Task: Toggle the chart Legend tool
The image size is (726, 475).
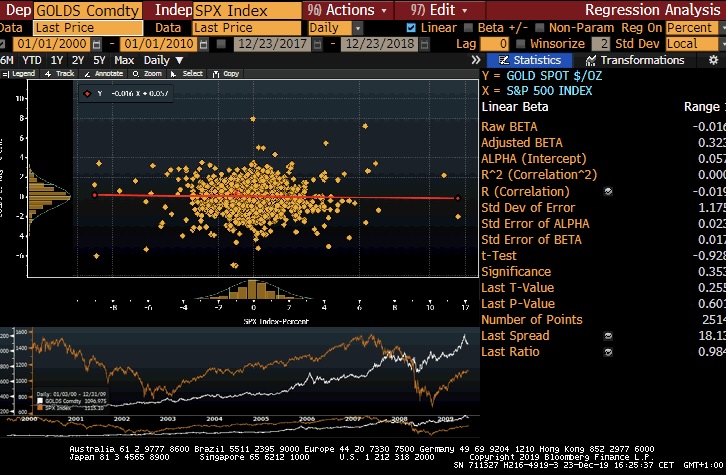Action: tap(19, 74)
